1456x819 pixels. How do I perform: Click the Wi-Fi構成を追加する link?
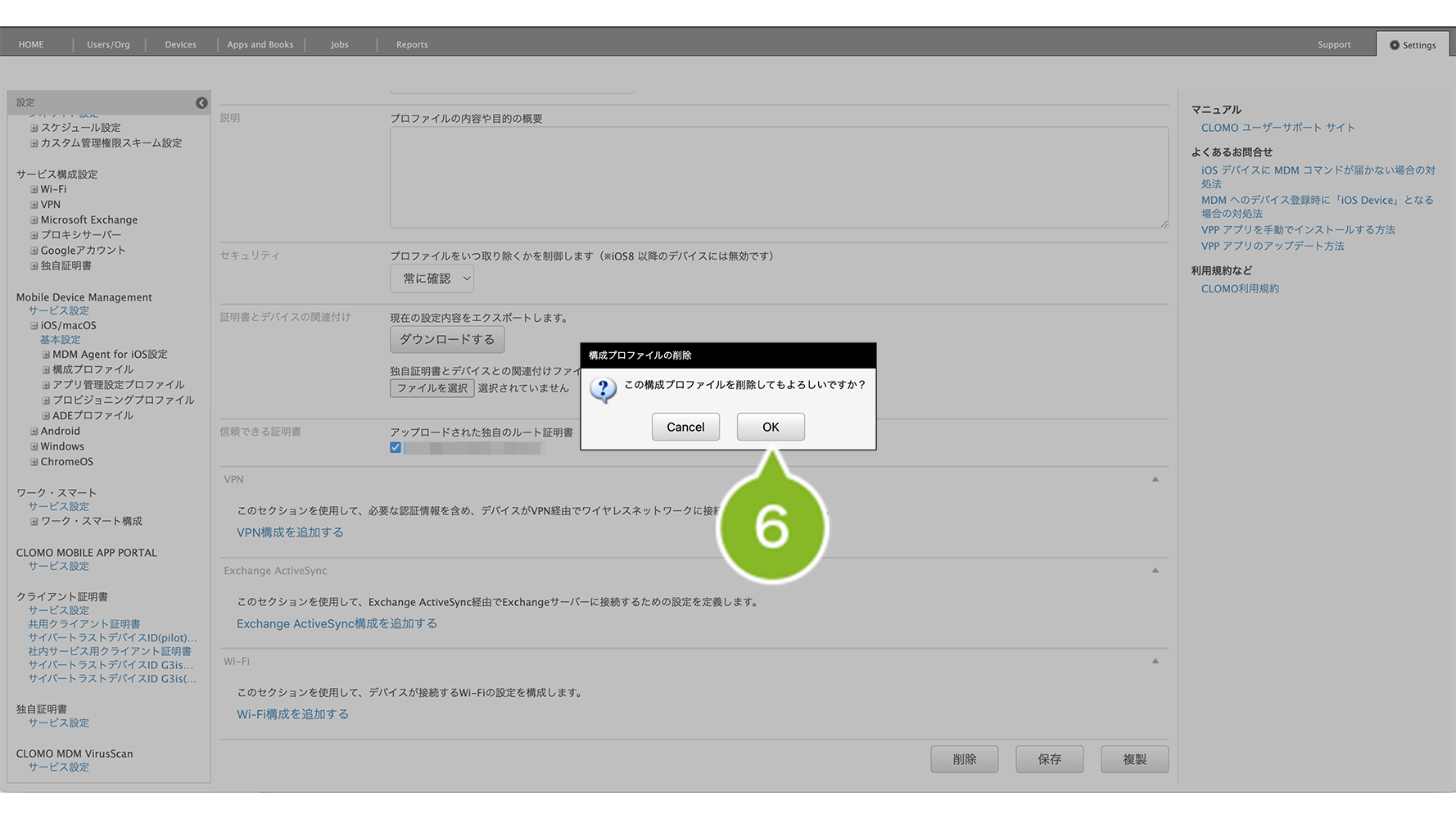tap(292, 714)
